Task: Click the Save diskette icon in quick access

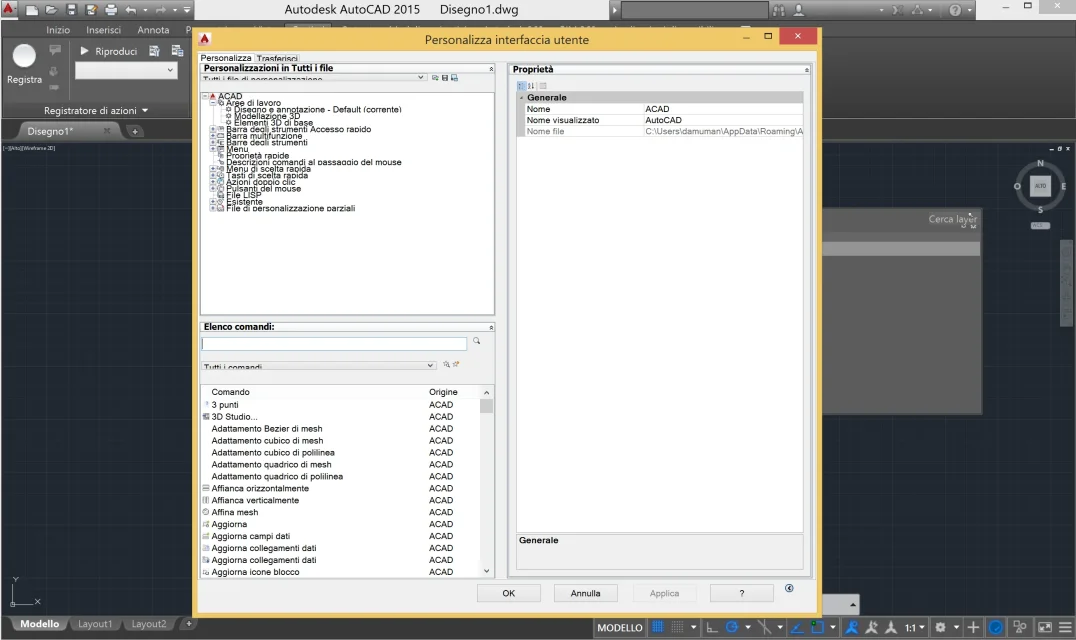Action: coord(71,10)
